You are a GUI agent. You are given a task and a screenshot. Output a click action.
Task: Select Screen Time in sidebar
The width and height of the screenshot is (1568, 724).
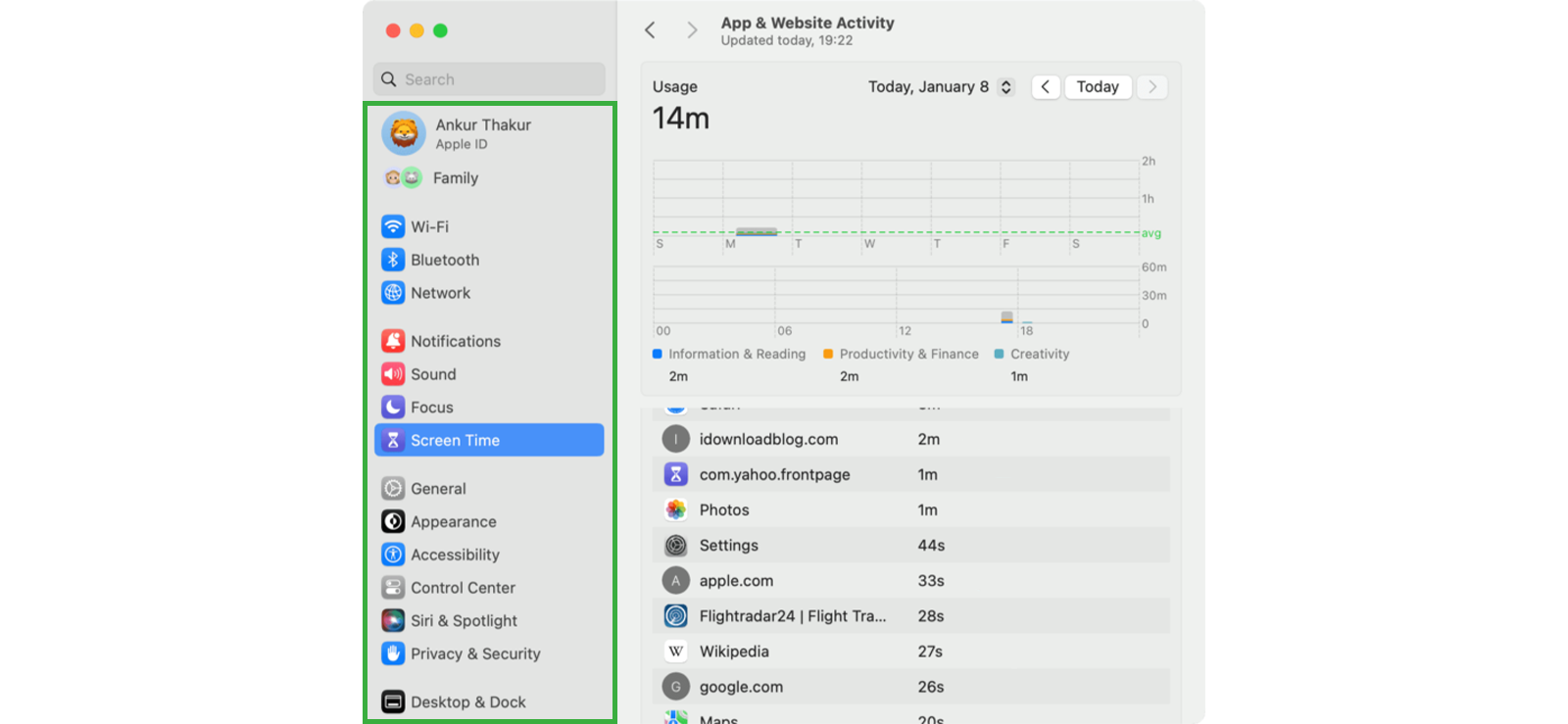pos(489,440)
